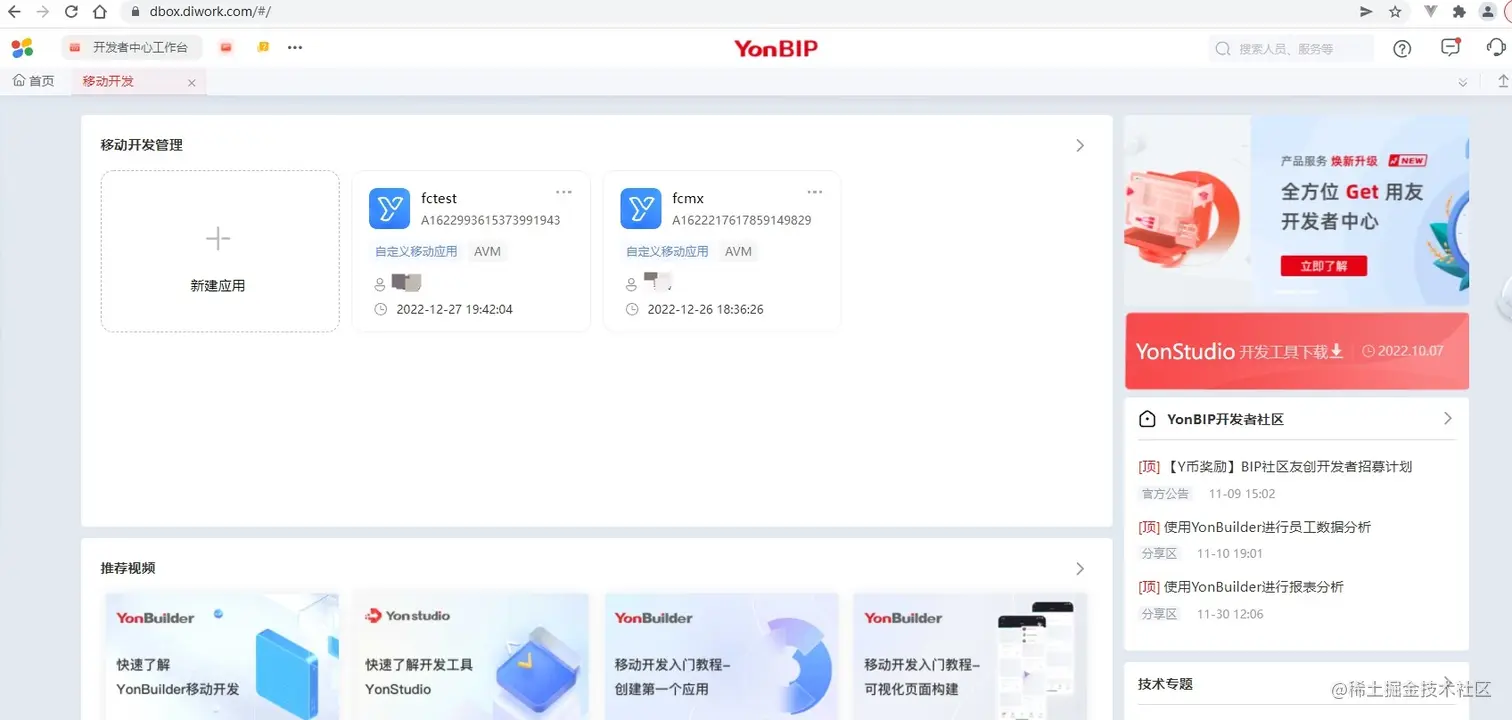Open messages chat icon

[1450, 47]
